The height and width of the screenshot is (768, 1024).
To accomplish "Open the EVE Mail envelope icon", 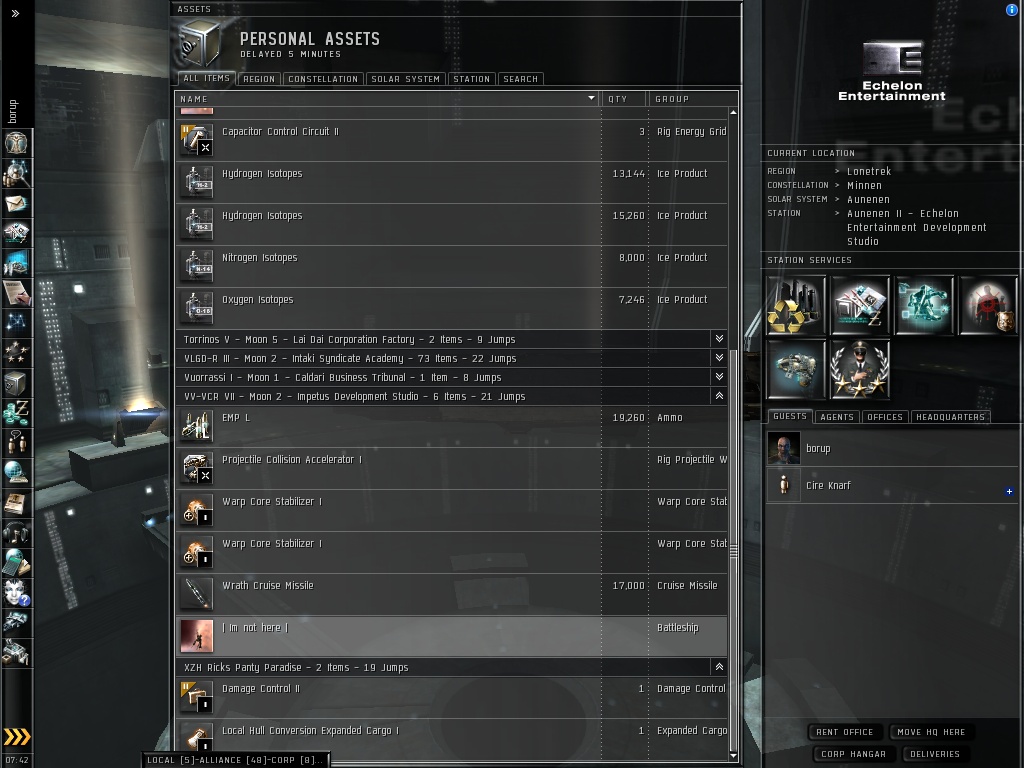I will coord(16,204).
